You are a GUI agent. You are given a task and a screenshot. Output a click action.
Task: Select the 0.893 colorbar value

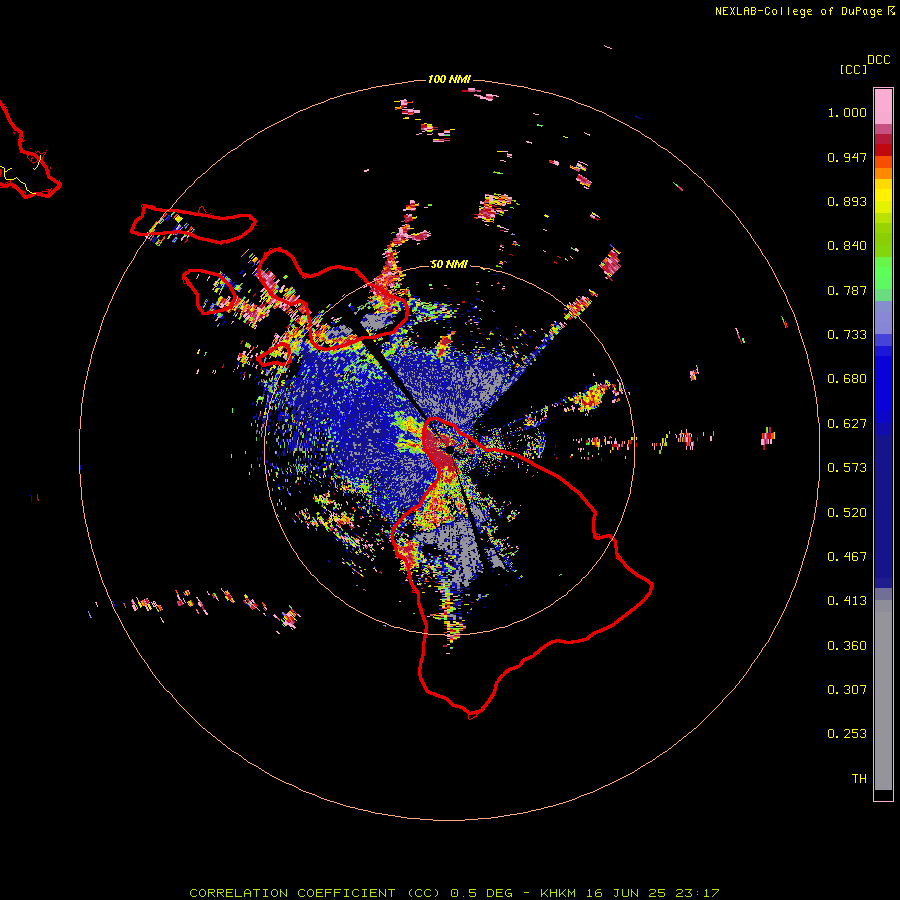[847, 201]
